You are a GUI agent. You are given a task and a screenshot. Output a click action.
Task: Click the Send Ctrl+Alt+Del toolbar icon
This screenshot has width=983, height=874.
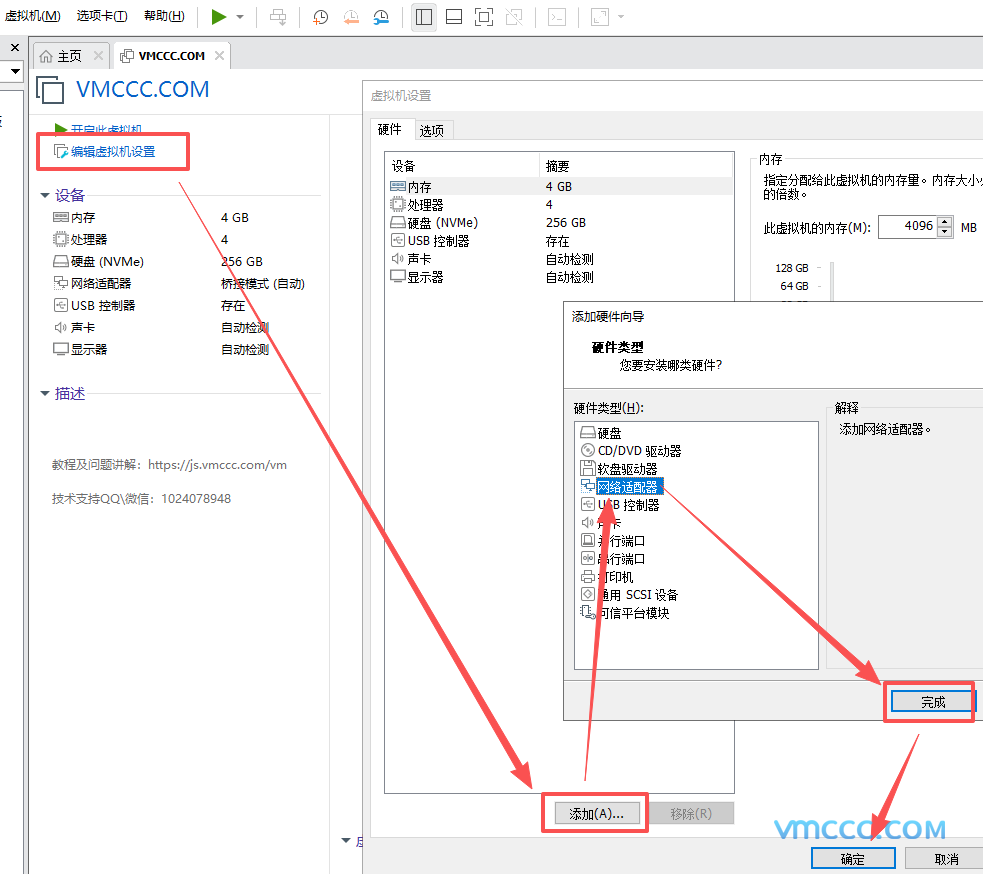278,17
